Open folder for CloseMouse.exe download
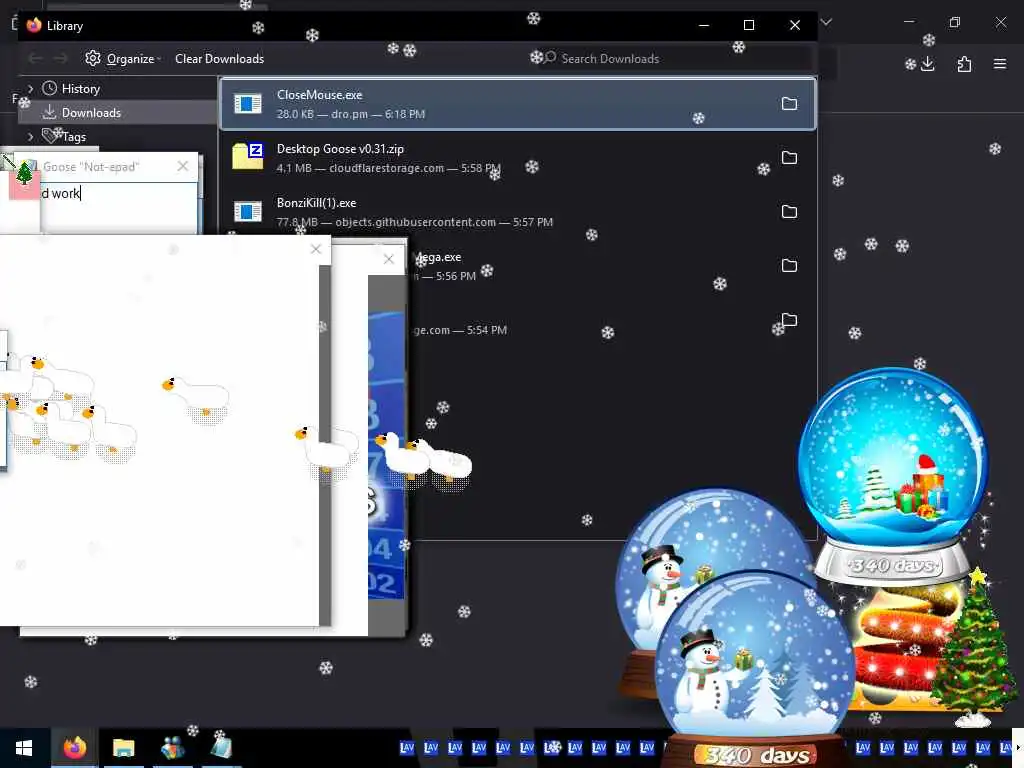1024x768 pixels. point(789,104)
